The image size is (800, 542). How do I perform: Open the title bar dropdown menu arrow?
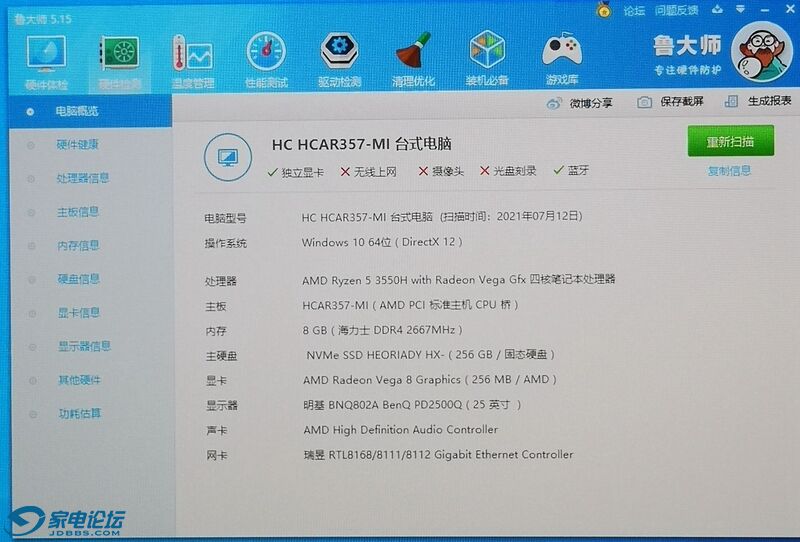pos(740,9)
